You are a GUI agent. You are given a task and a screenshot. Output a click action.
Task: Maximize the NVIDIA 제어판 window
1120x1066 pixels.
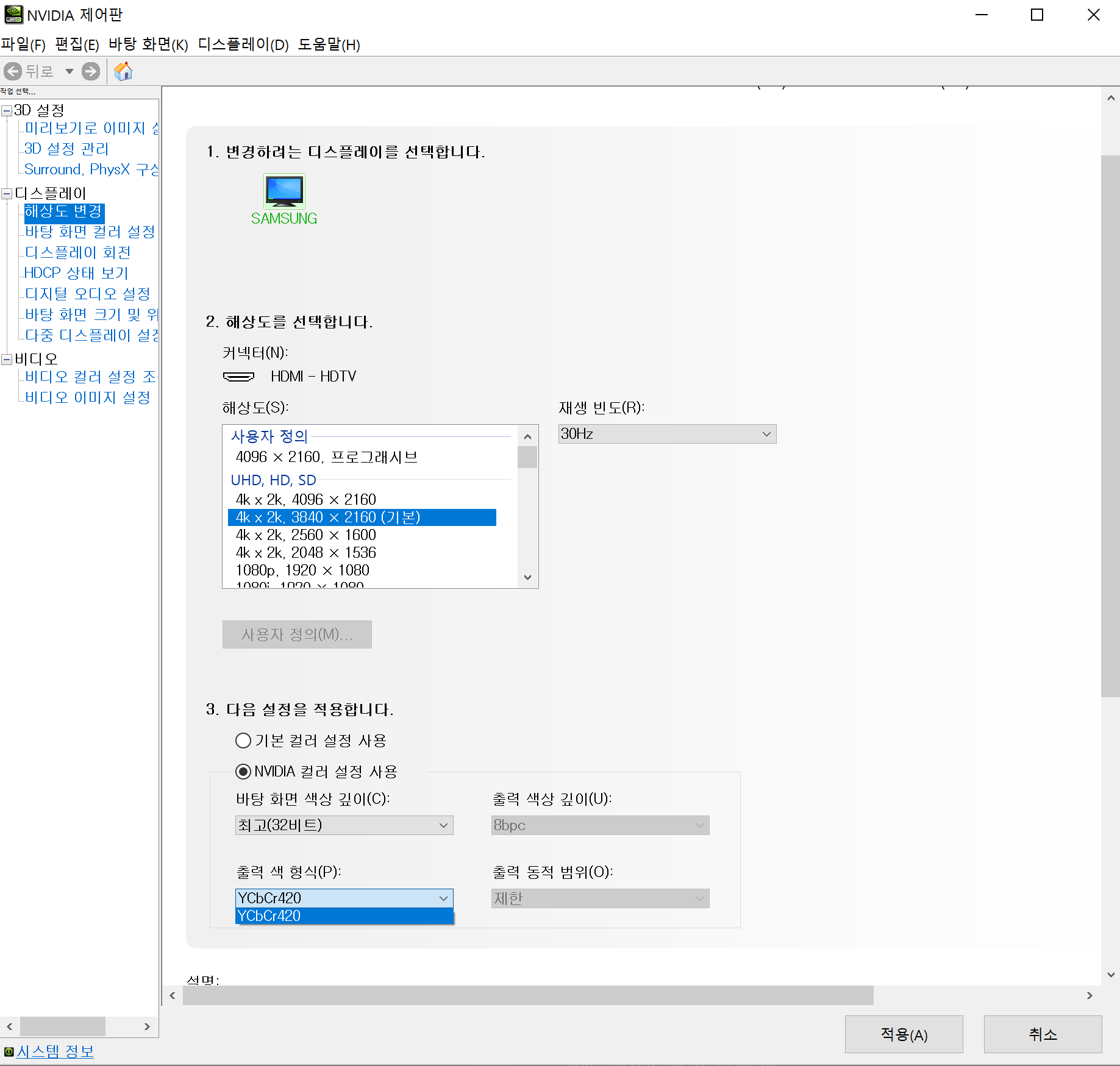(1037, 15)
